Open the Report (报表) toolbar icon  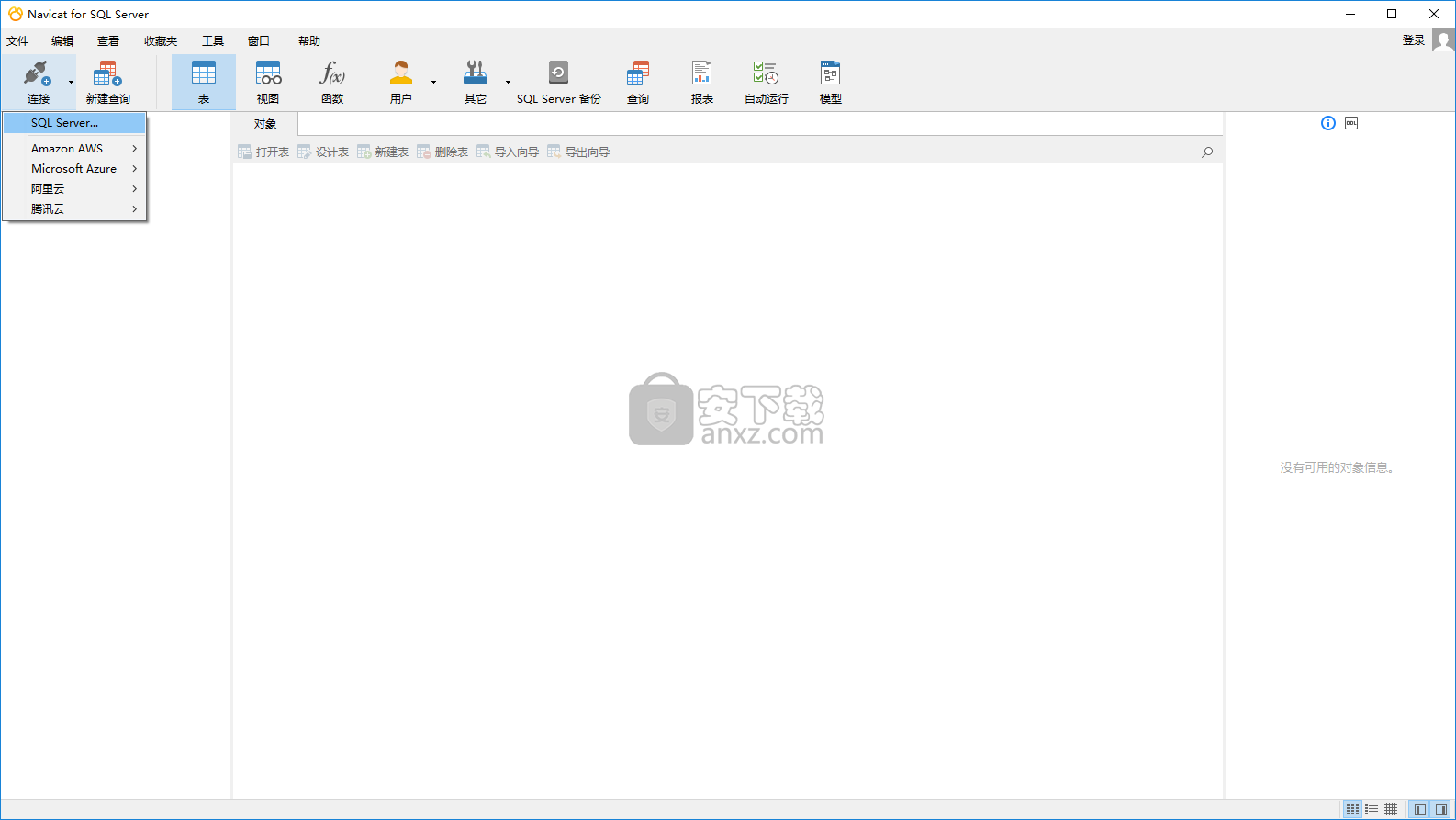(x=702, y=82)
